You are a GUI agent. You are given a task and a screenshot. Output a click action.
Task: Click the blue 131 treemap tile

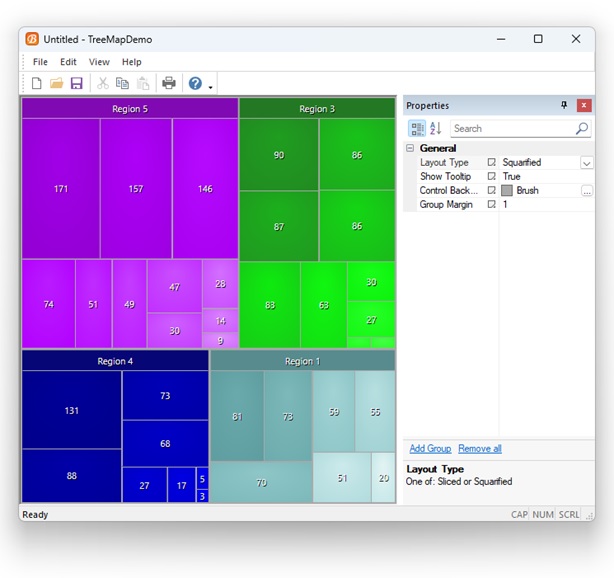[72, 410]
